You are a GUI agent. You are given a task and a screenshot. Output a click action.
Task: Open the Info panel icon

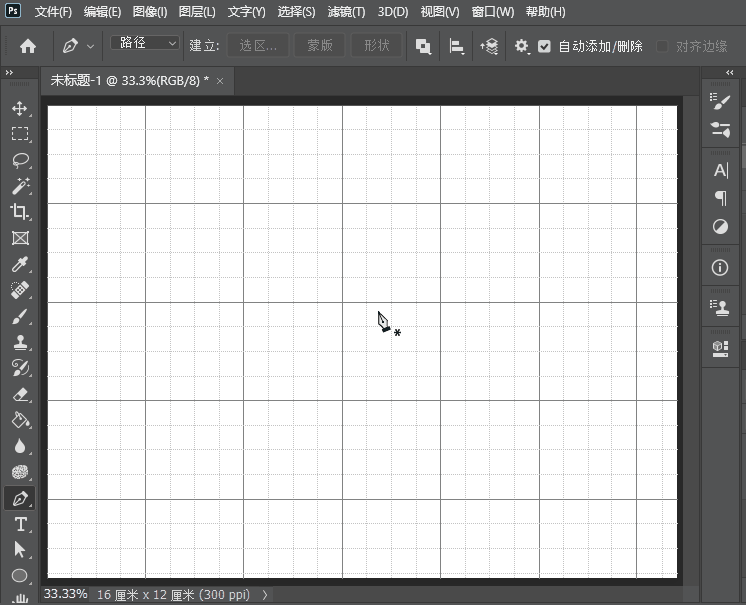[720, 267]
